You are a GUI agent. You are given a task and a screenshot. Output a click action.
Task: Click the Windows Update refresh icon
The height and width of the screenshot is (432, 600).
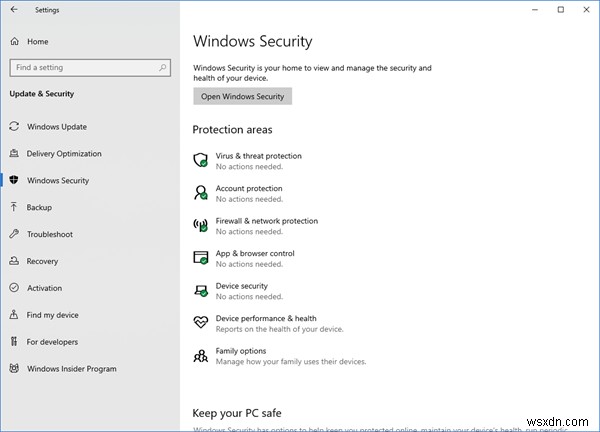point(14,126)
